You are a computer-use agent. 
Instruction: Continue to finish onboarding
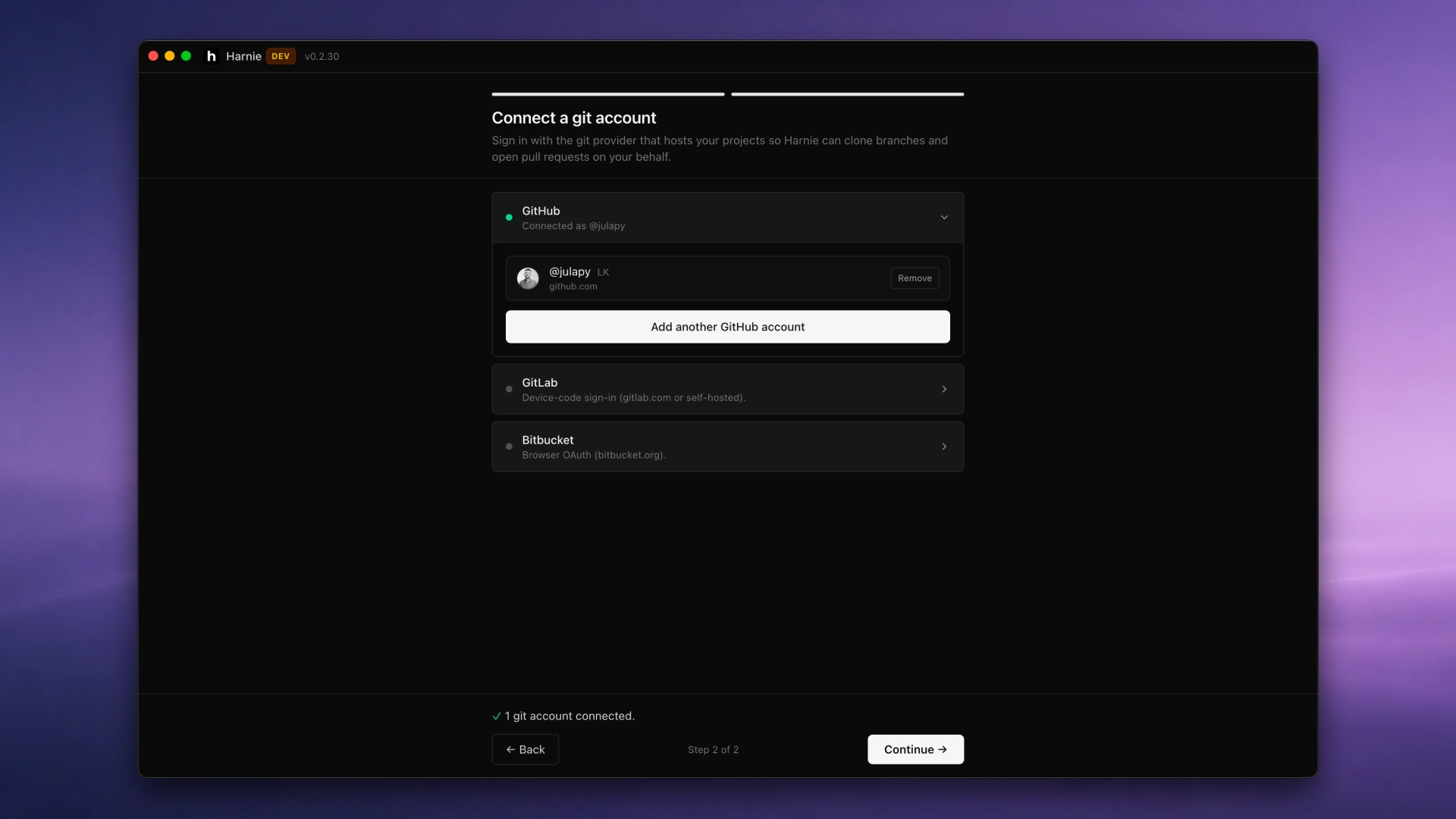[915, 749]
